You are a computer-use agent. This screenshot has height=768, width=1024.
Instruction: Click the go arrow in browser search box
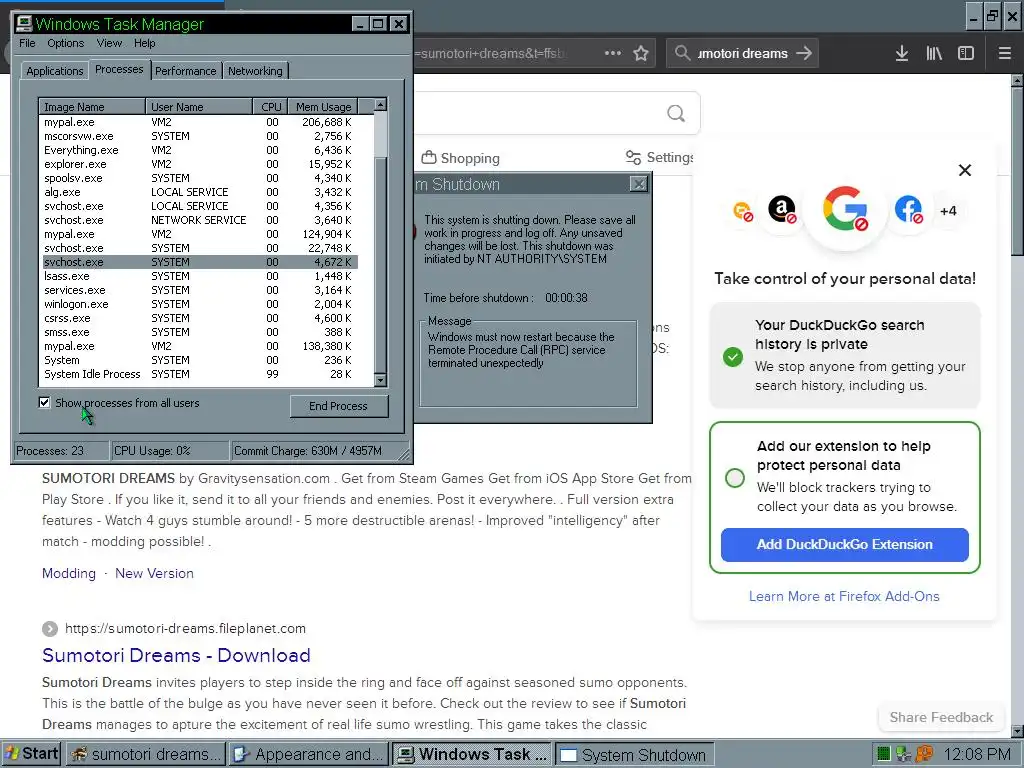[x=804, y=53]
